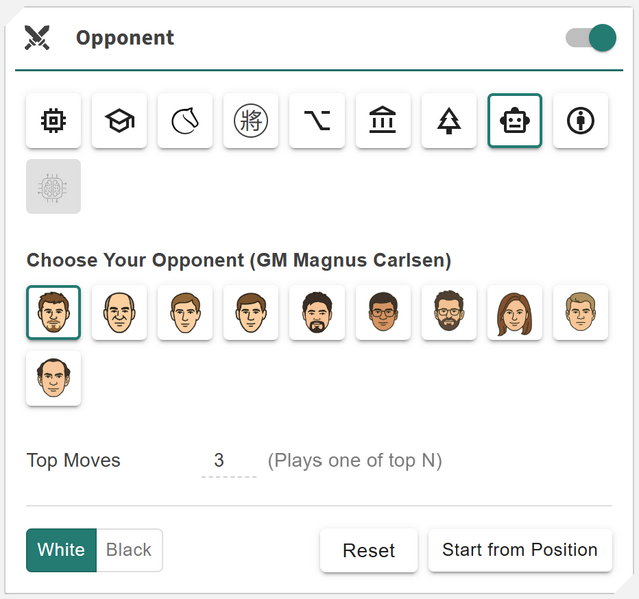Click the graduation cap icon
The width and height of the screenshot is (639, 599).
119,121
